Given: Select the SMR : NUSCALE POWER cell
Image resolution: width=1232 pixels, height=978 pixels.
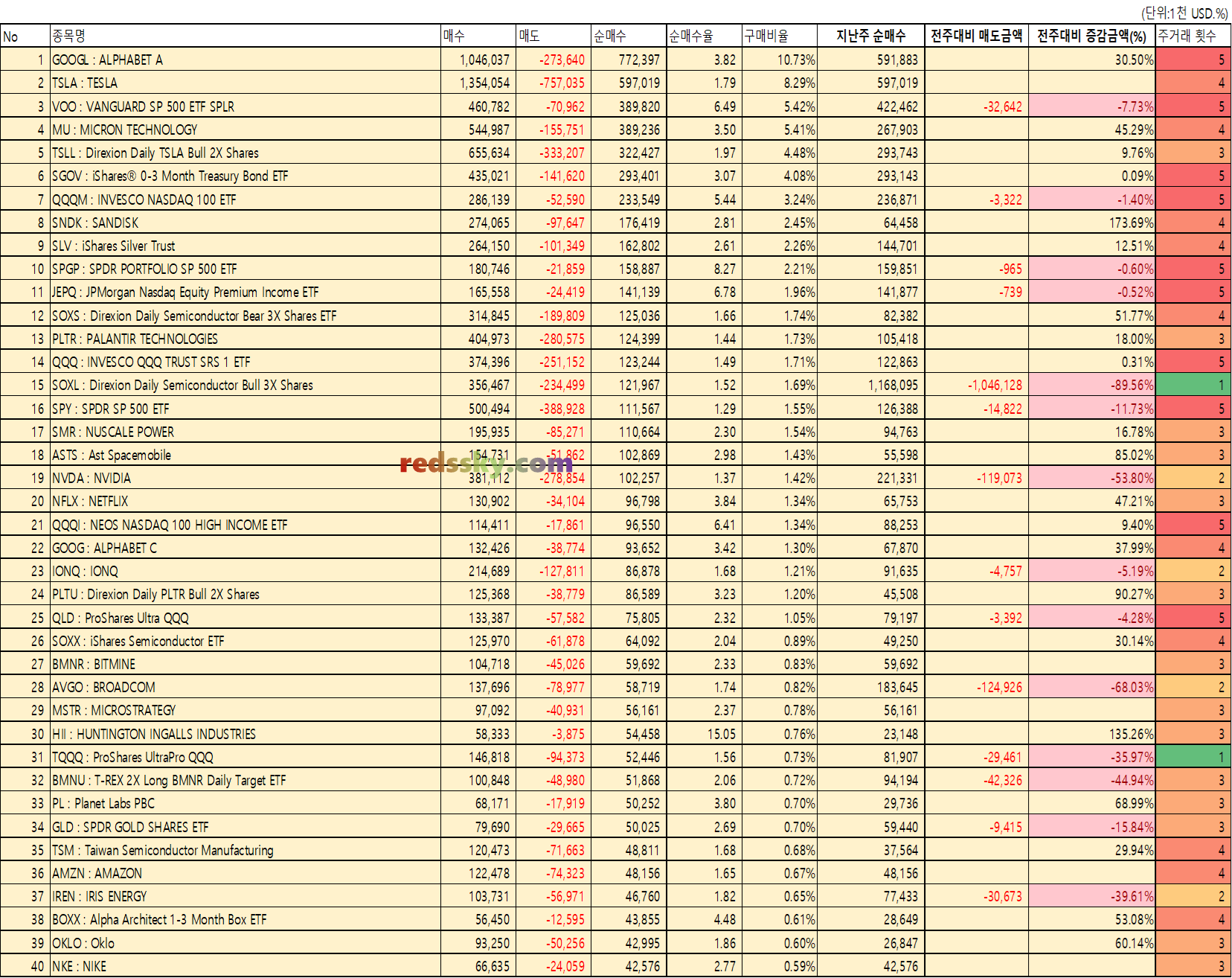Looking at the screenshot, I should (x=246, y=432).
